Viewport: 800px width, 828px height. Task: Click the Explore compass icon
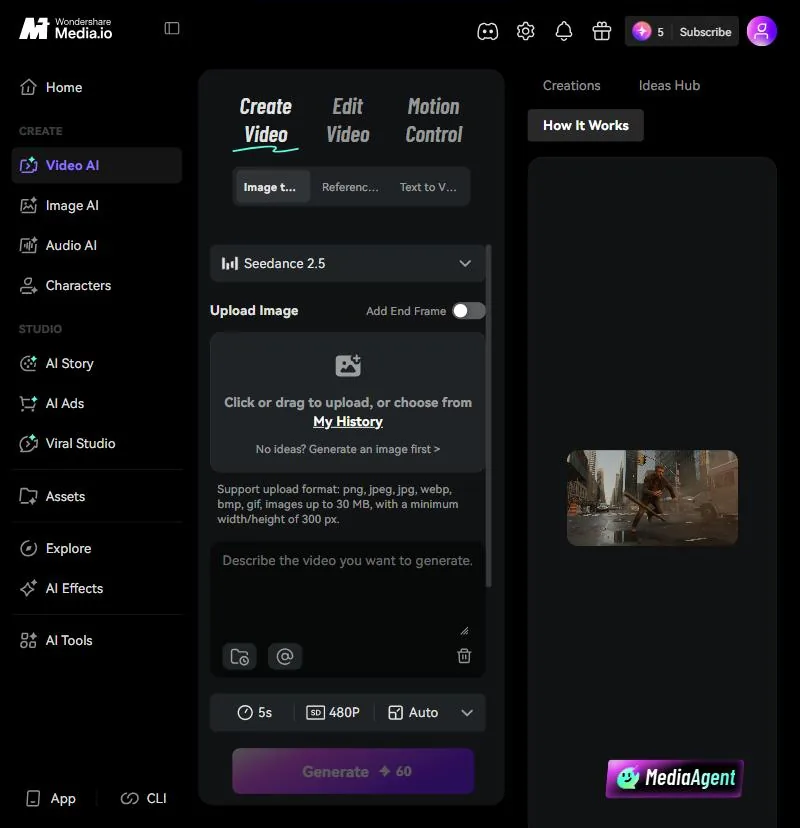[29, 549]
